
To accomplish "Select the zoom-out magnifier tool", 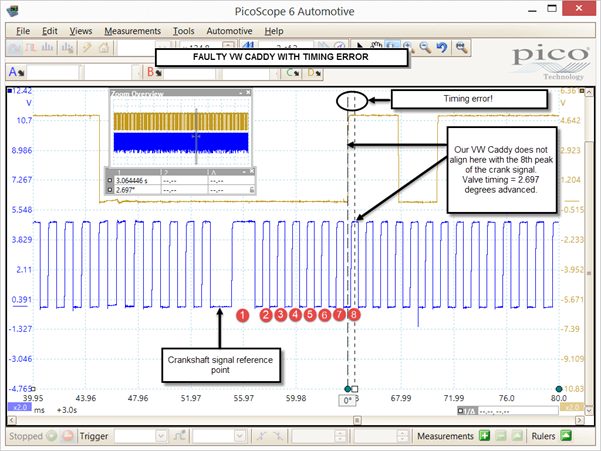I will tap(425, 48).
